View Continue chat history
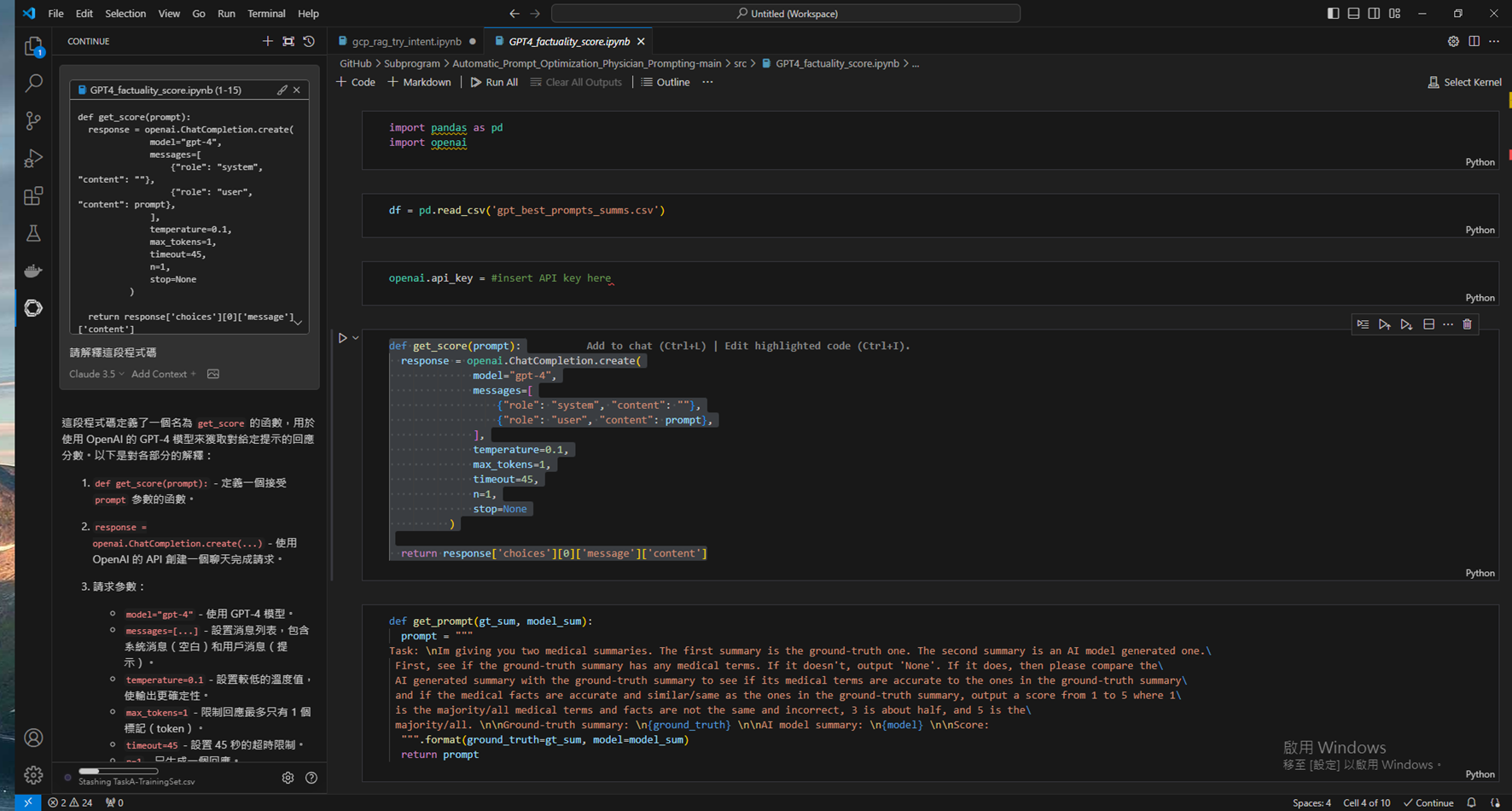This screenshot has width=1512, height=811. point(309,41)
